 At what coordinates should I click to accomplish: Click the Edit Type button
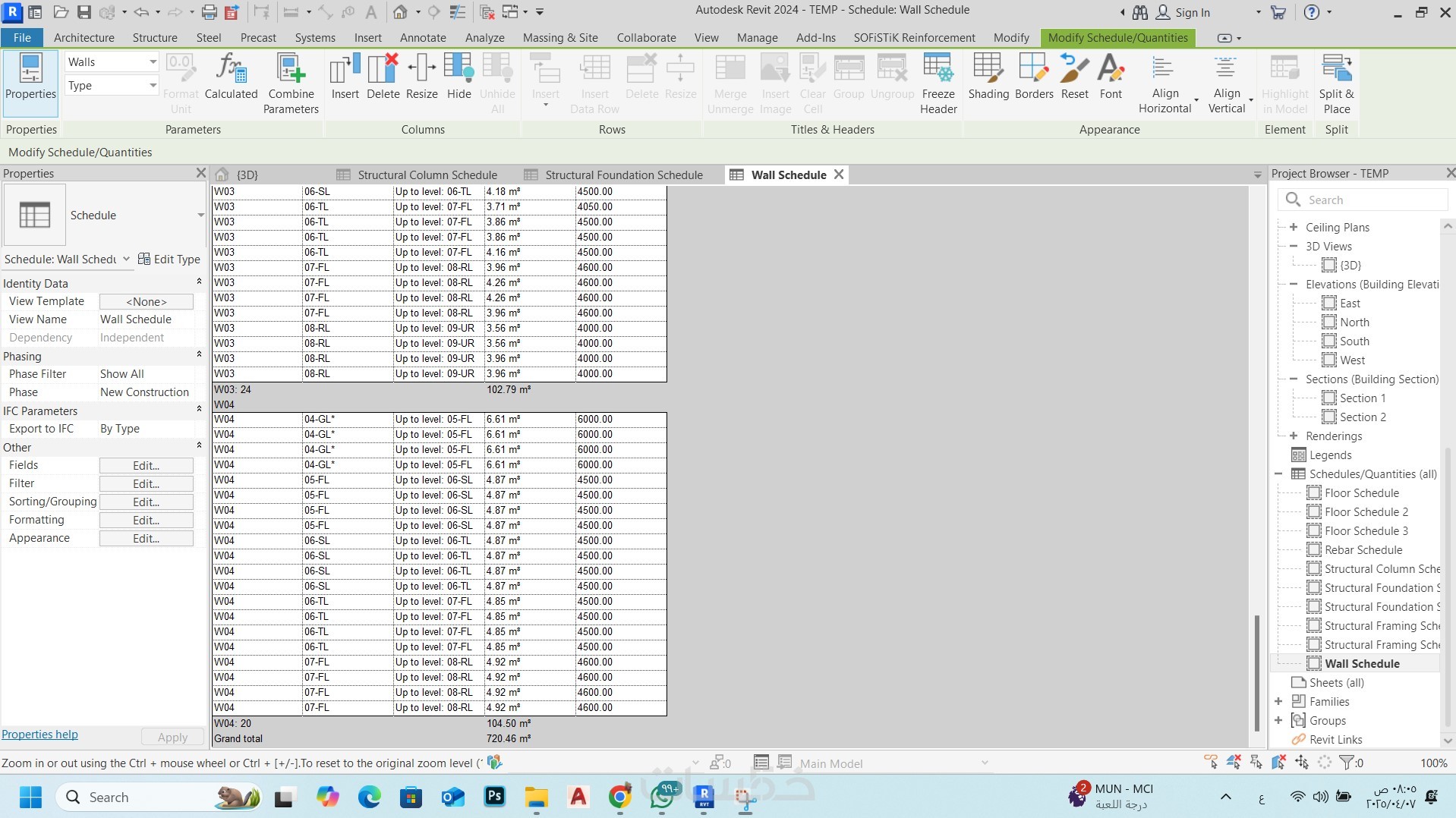coord(169,260)
